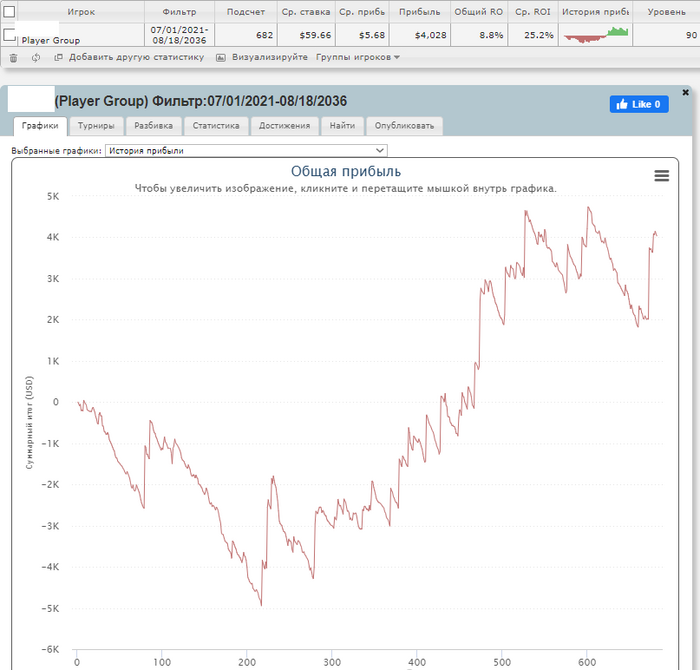
Task: Click the Добавить другую статистику copy icon
Action: 58,57
